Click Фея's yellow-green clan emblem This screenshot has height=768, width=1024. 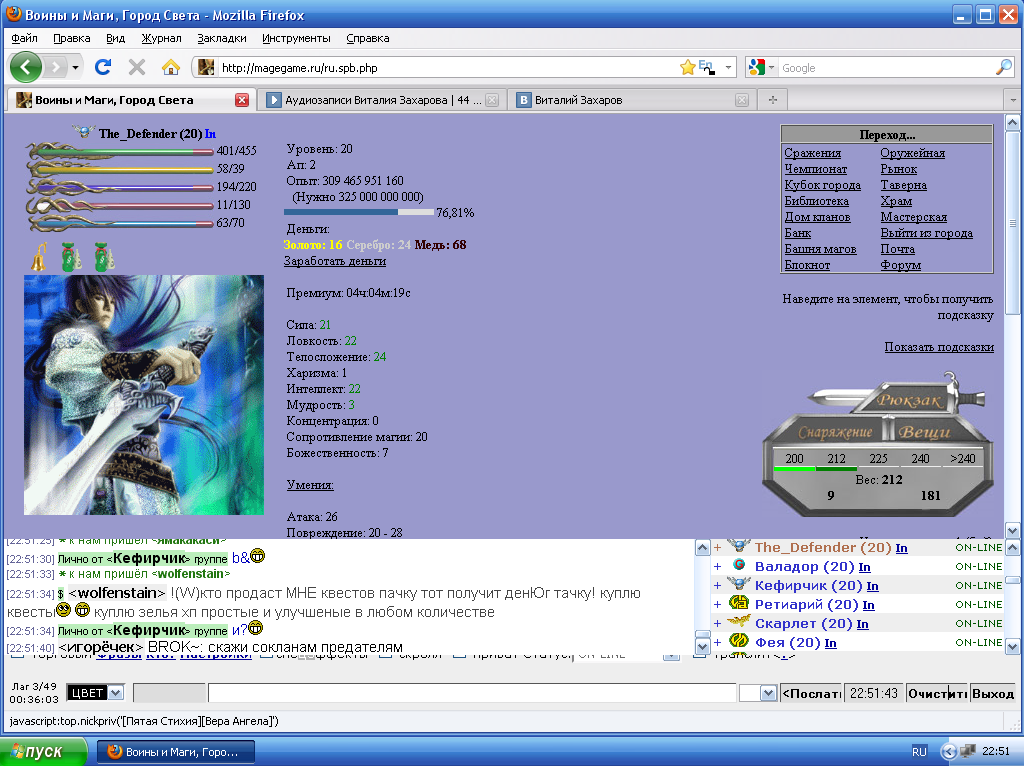(739, 641)
